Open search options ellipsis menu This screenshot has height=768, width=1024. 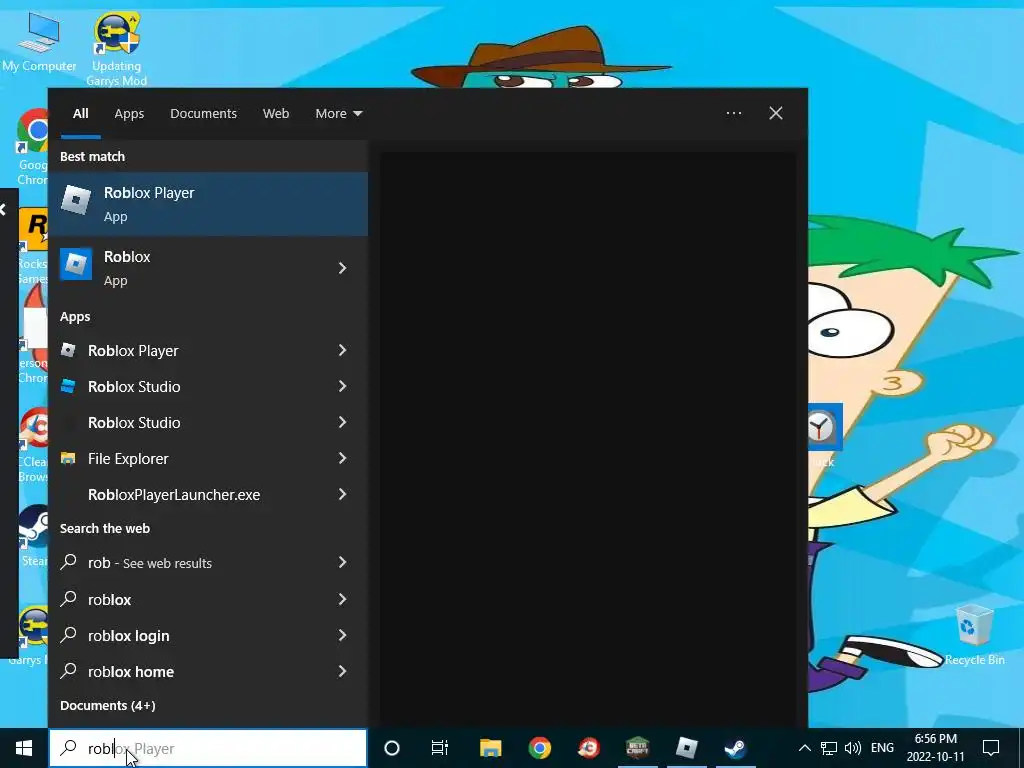(733, 113)
